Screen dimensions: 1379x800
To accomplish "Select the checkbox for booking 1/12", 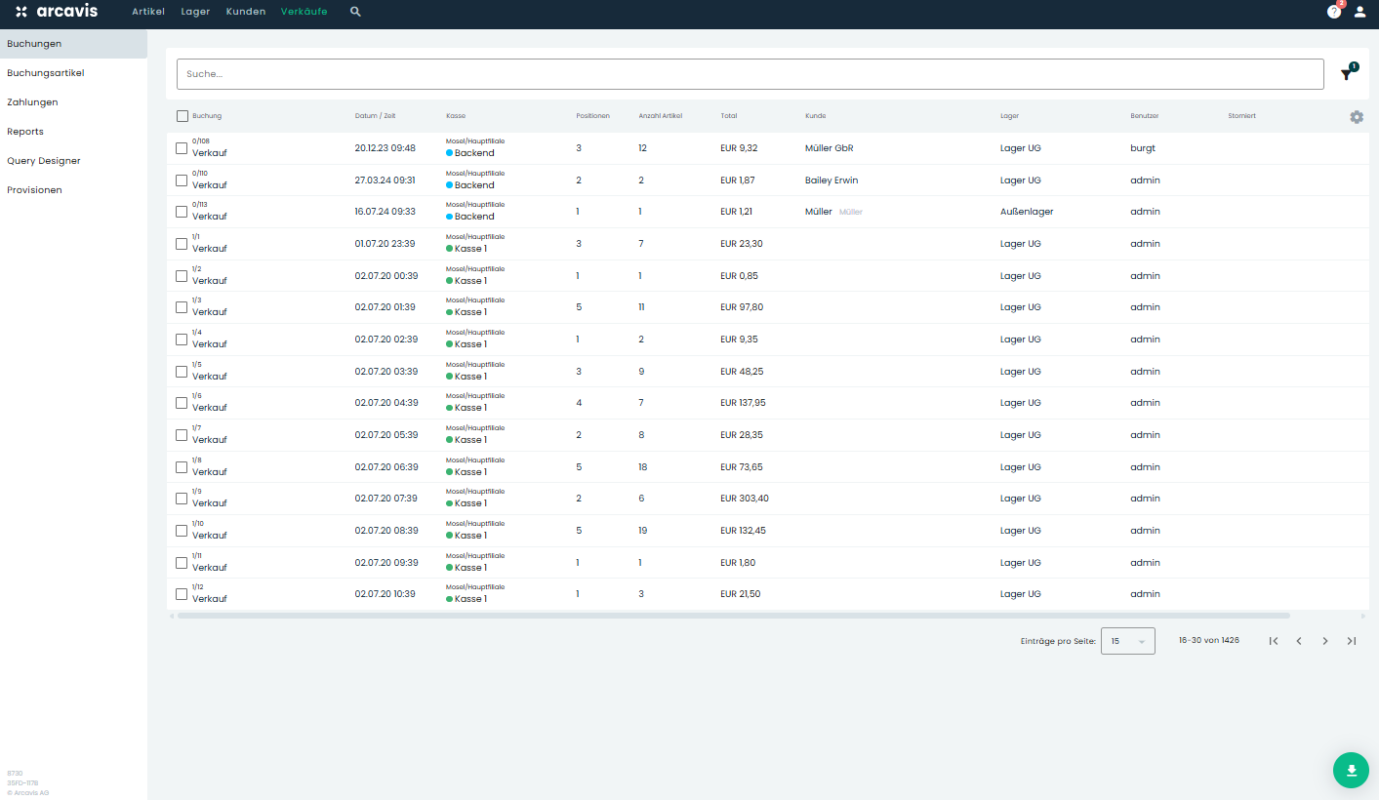I will tap(182, 594).
